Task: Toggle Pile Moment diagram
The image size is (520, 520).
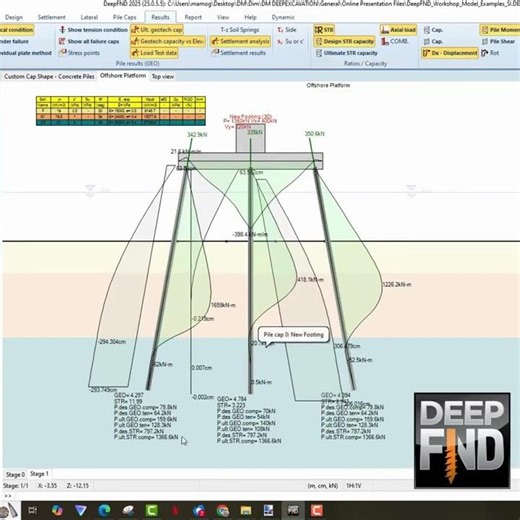Action: 500,30
